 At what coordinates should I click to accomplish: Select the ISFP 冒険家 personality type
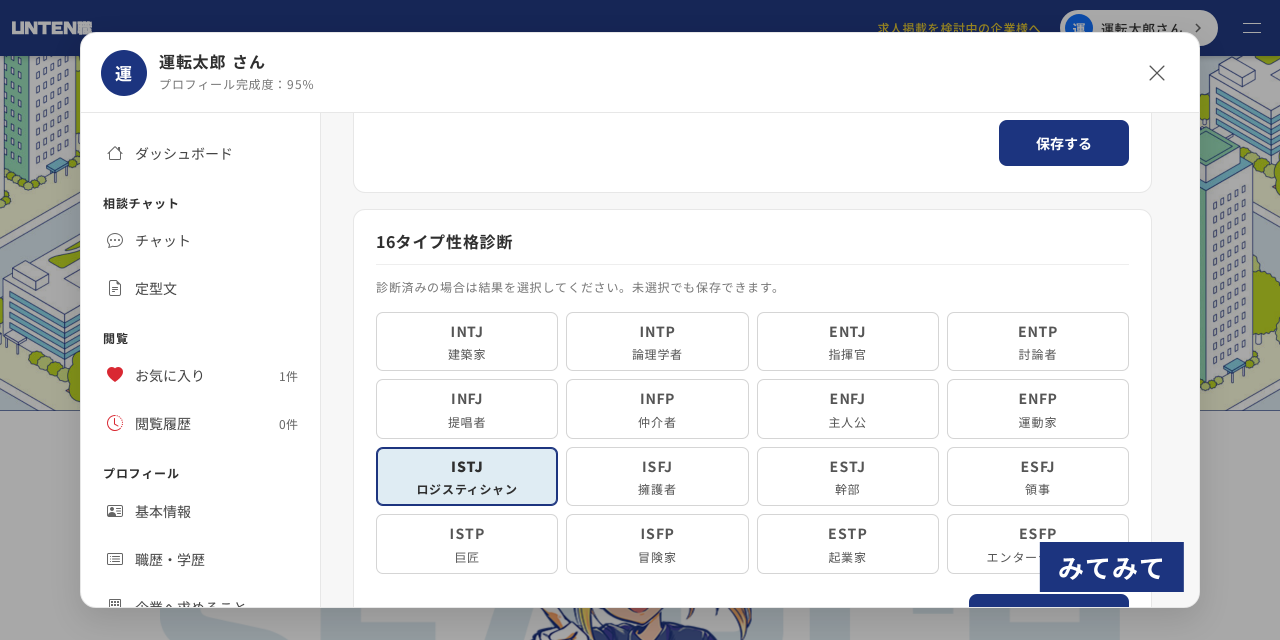pos(657,544)
